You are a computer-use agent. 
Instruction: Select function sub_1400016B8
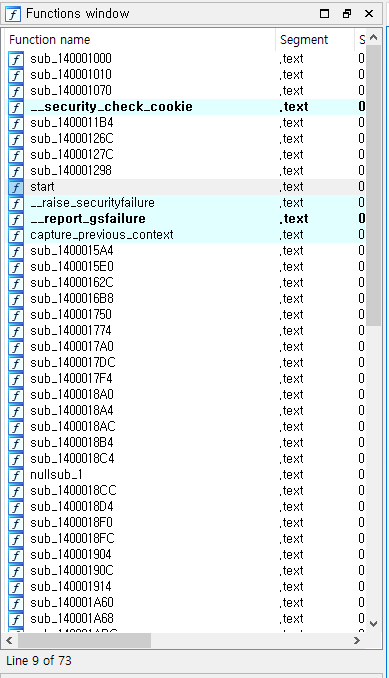click(72, 299)
